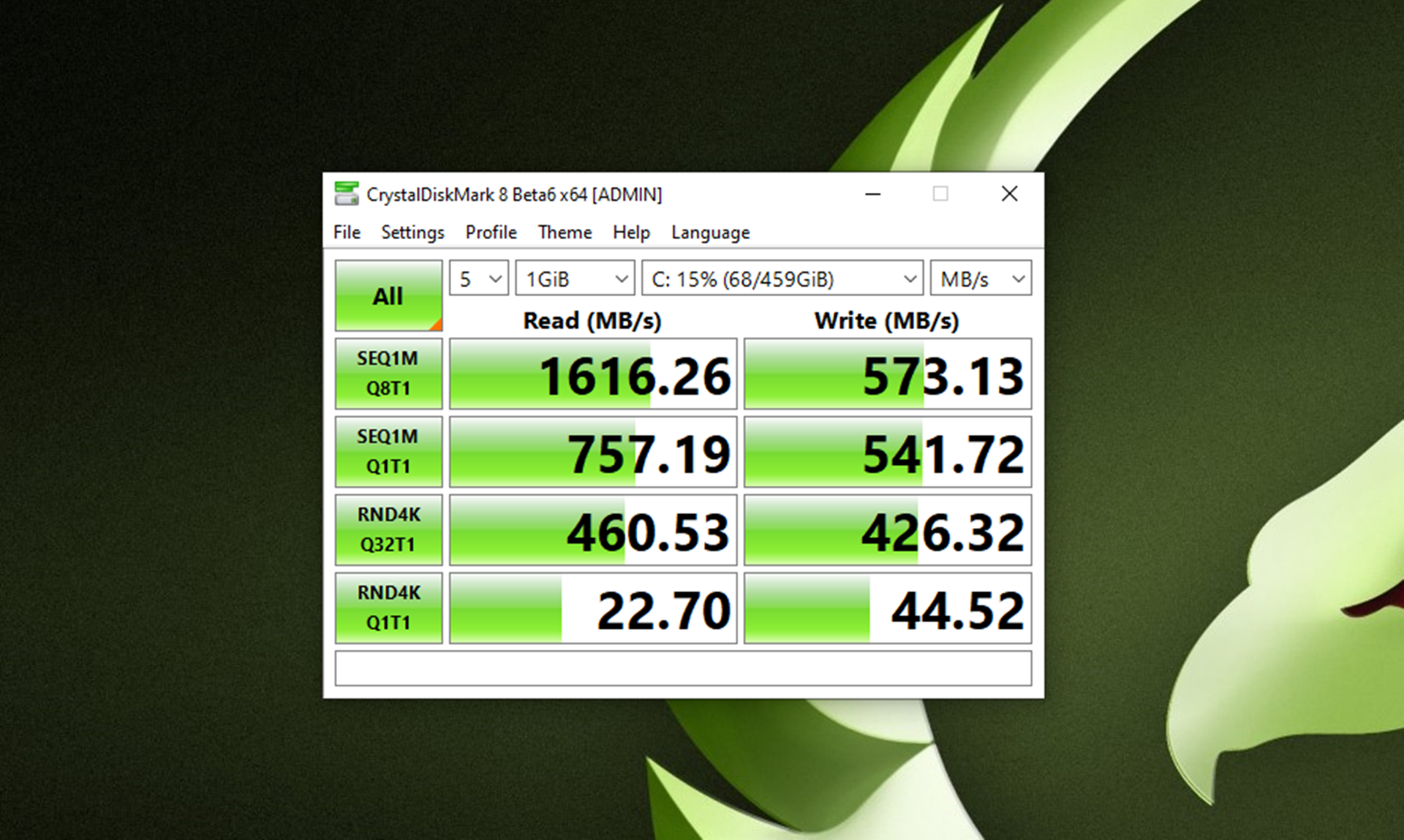Start all benchmarks with the All button
The image size is (1404, 840).
point(388,296)
